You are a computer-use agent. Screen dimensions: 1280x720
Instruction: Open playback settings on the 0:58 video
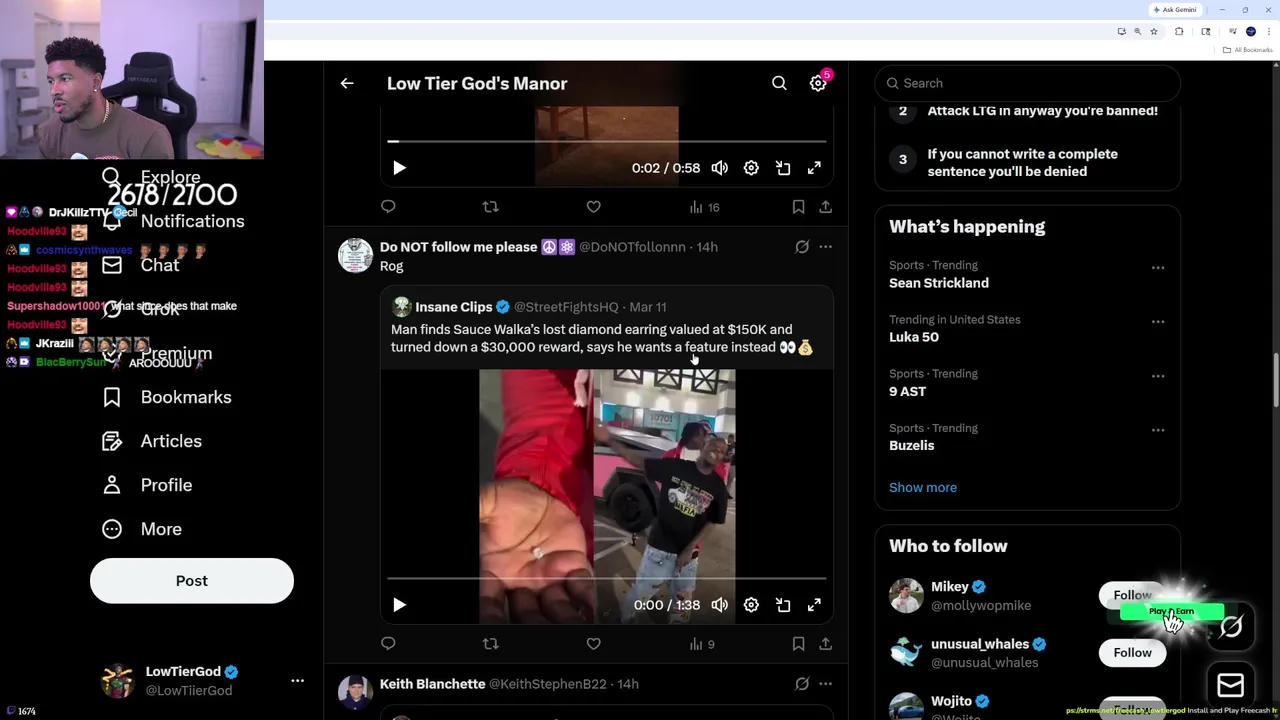(x=751, y=168)
